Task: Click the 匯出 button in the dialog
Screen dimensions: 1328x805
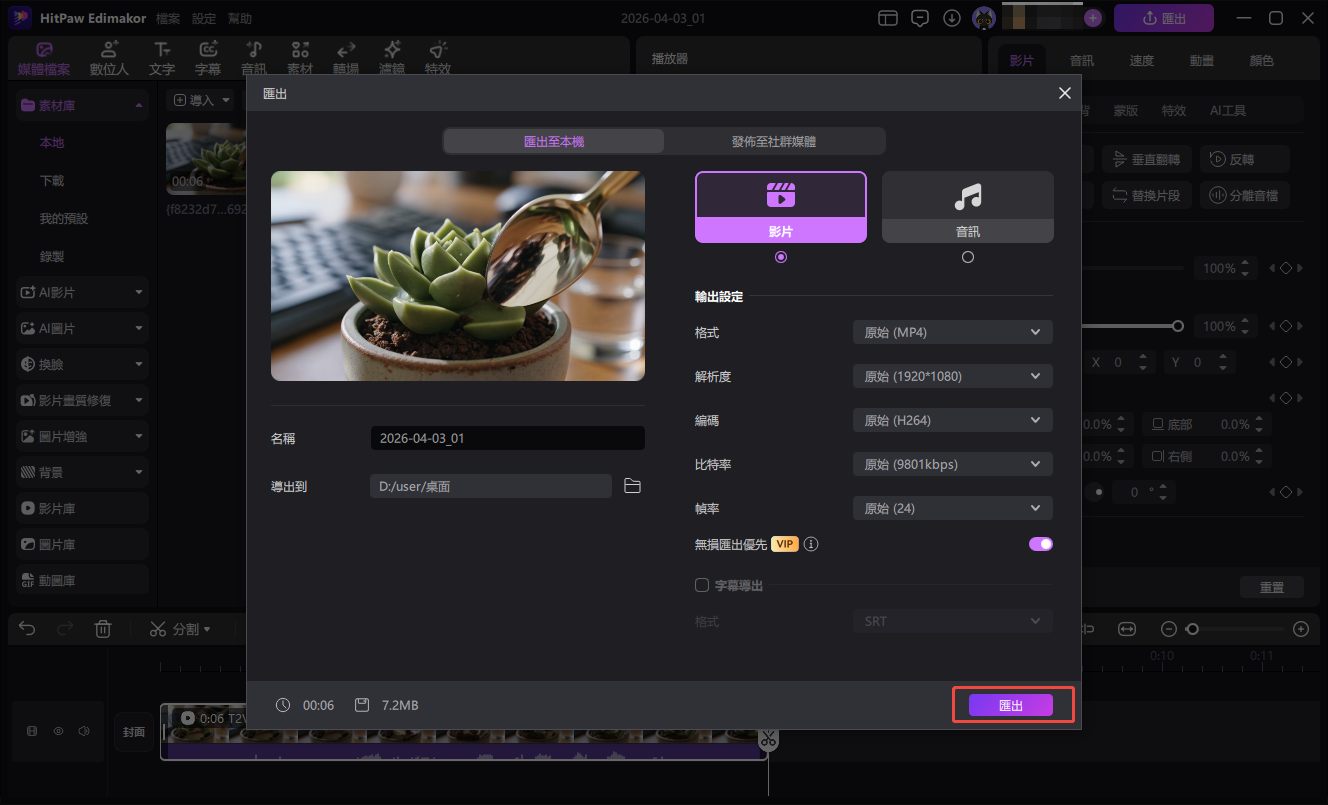Action: tap(1012, 704)
